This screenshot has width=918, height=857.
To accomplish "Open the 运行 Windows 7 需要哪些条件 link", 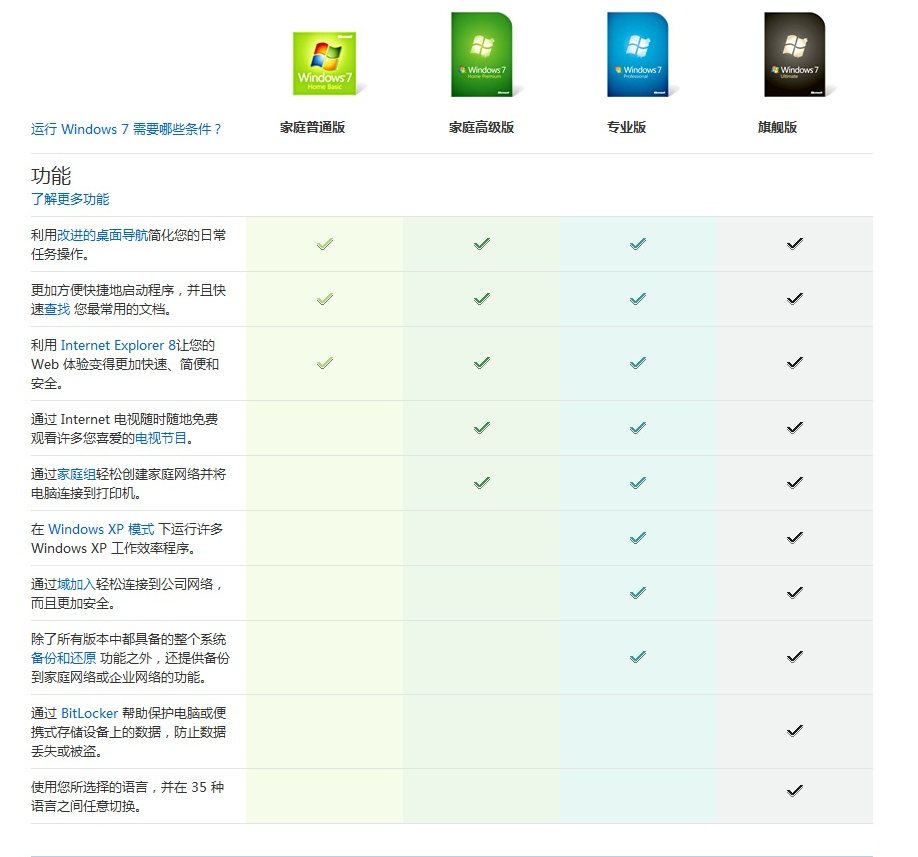I will (126, 129).
